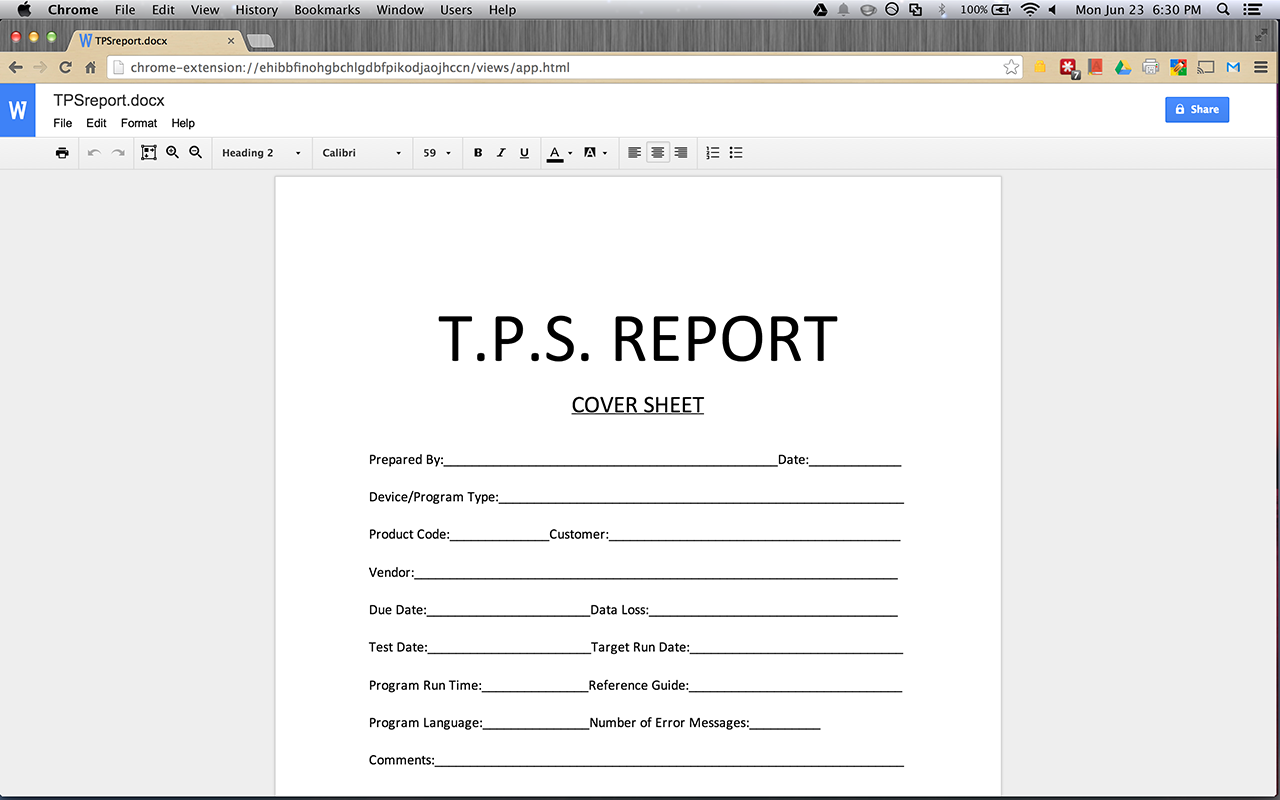Open the Google Cast extension icon

(1206, 67)
